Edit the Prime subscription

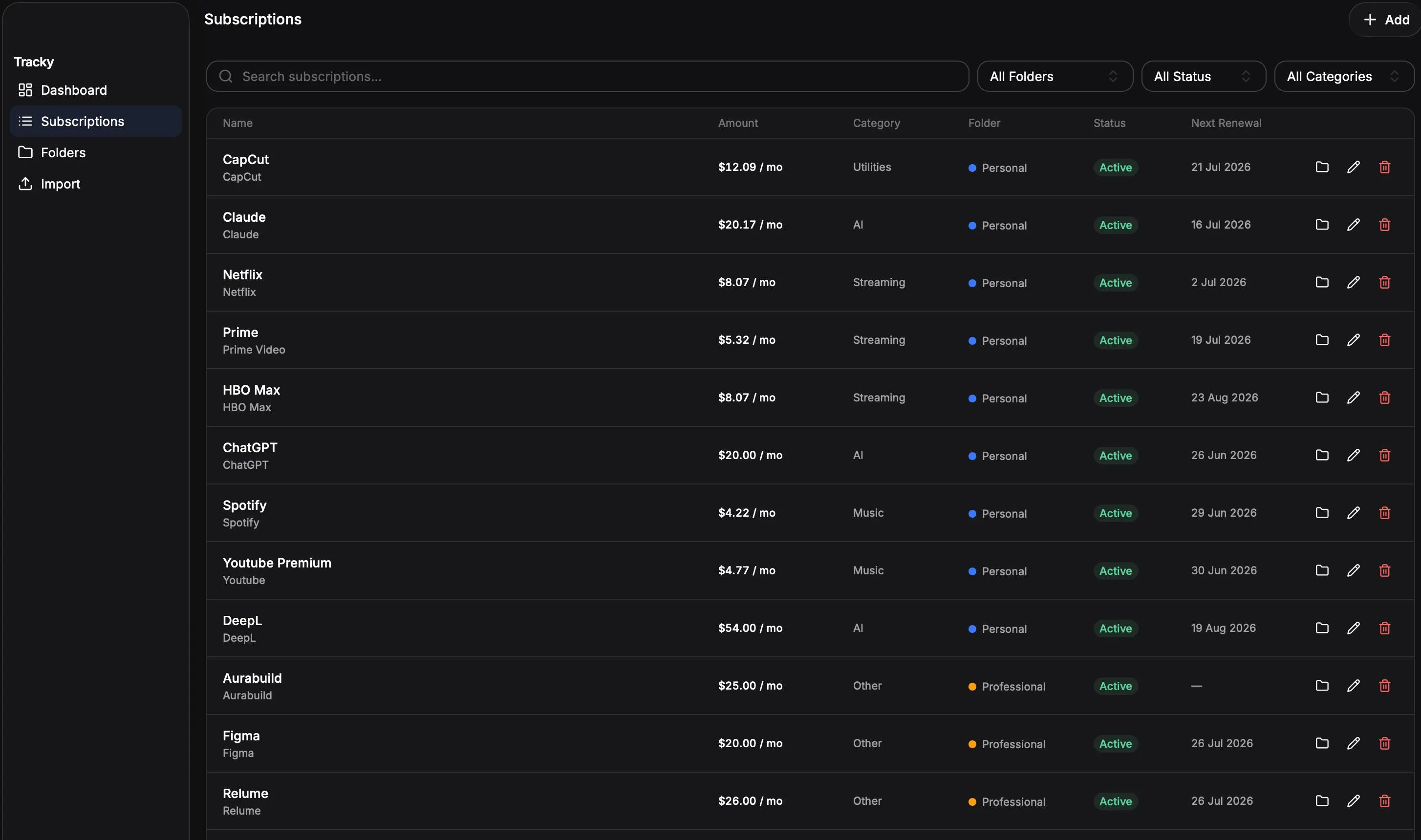tap(1353, 340)
